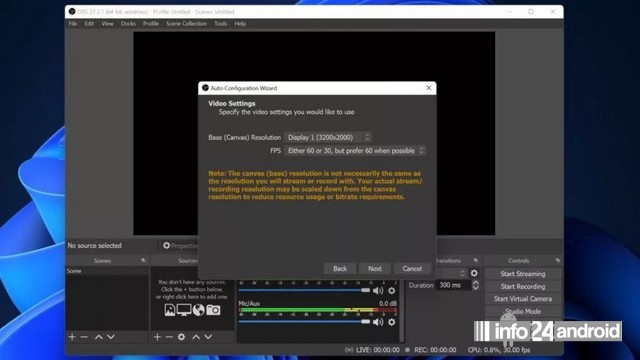The height and width of the screenshot is (360, 640).
Task: Click the Studio Mode button
Action: tap(523, 311)
